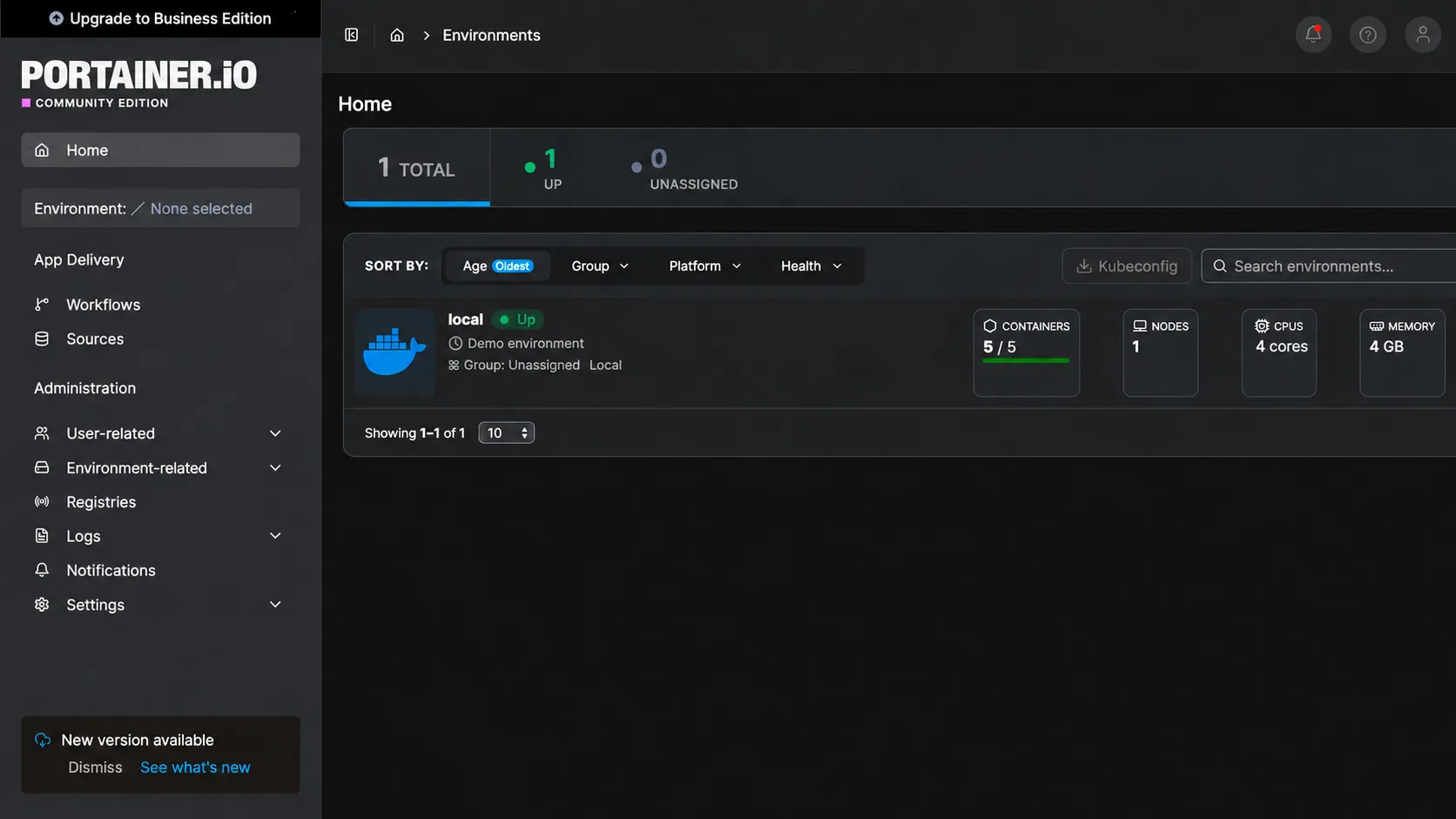The image size is (1456, 819).
Task: Open the notifications bell in header
Action: pyautogui.click(x=1313, y=35)
